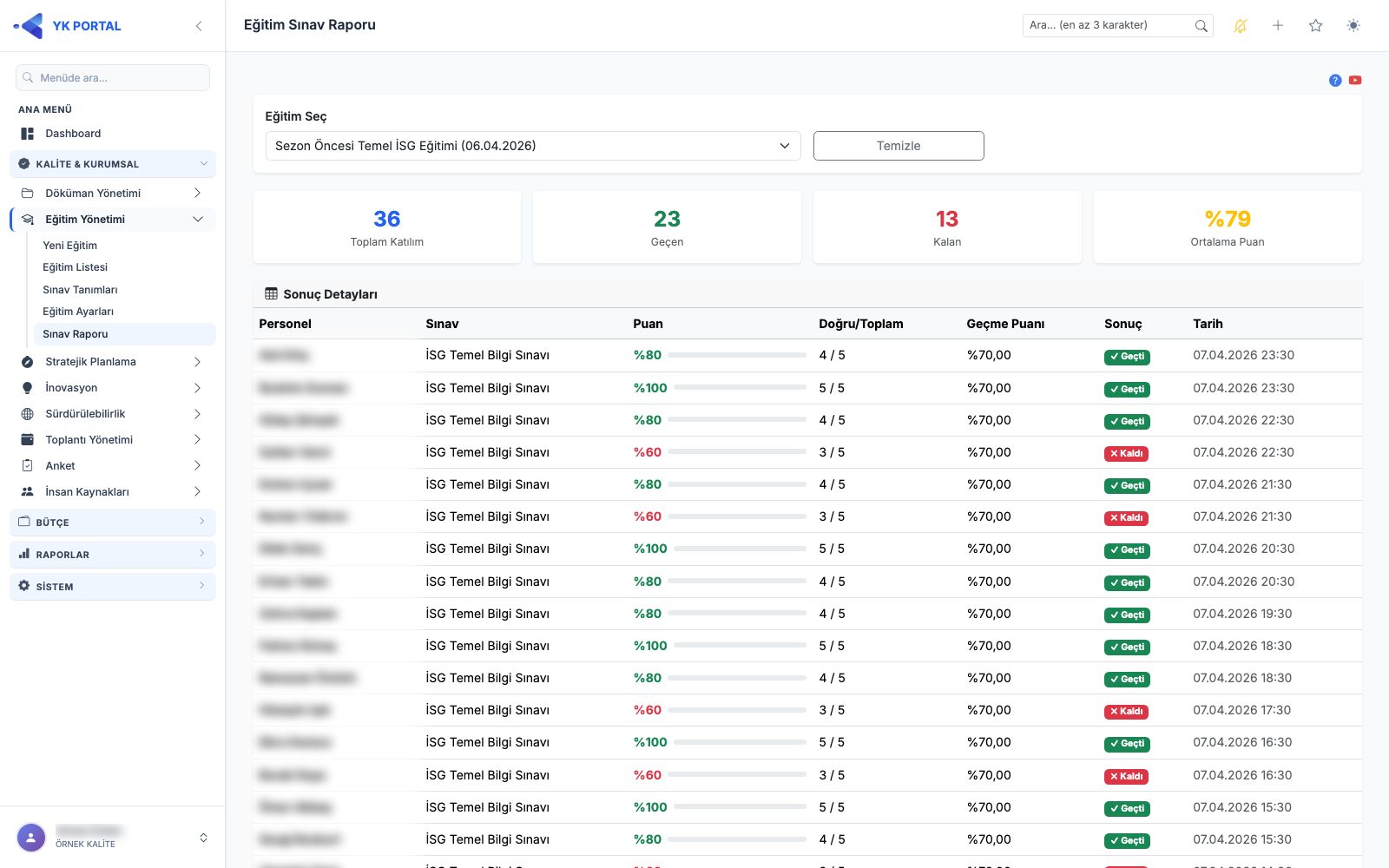
Task: Switch theme with the sun icon
Action: [1353, 26]
